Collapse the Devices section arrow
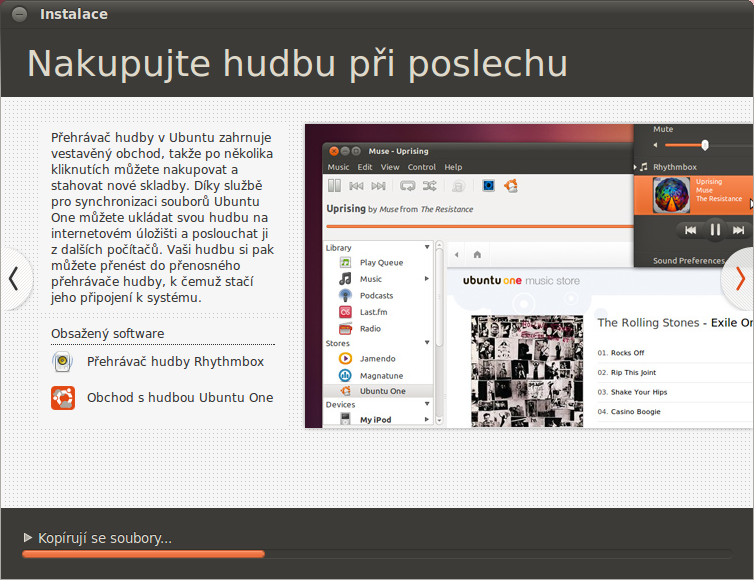This screenshot has width=754, height=580. tap(427, 404)
